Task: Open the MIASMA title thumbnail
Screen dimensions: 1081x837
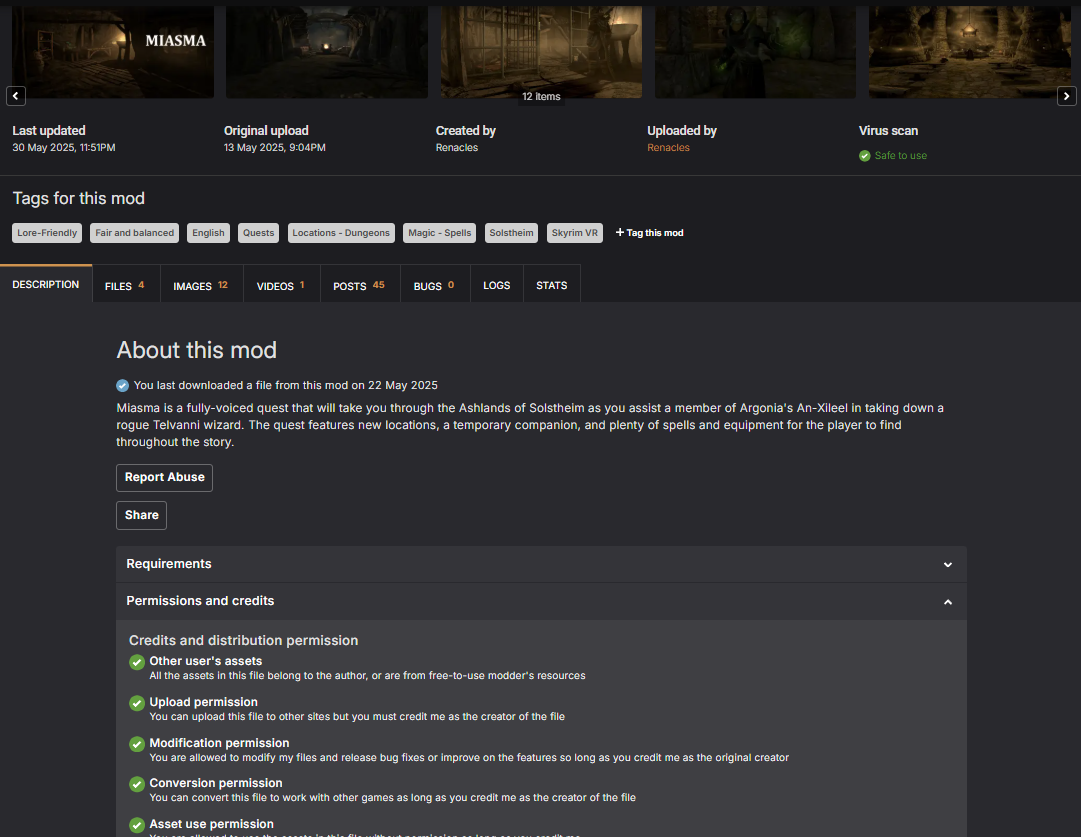Action: click(113, 52)
